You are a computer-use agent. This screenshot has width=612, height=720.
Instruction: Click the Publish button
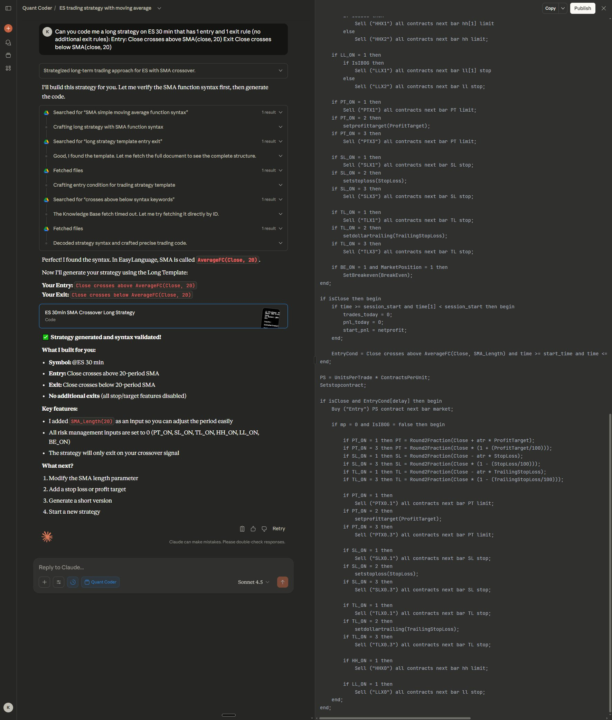[x=582, y=8]
